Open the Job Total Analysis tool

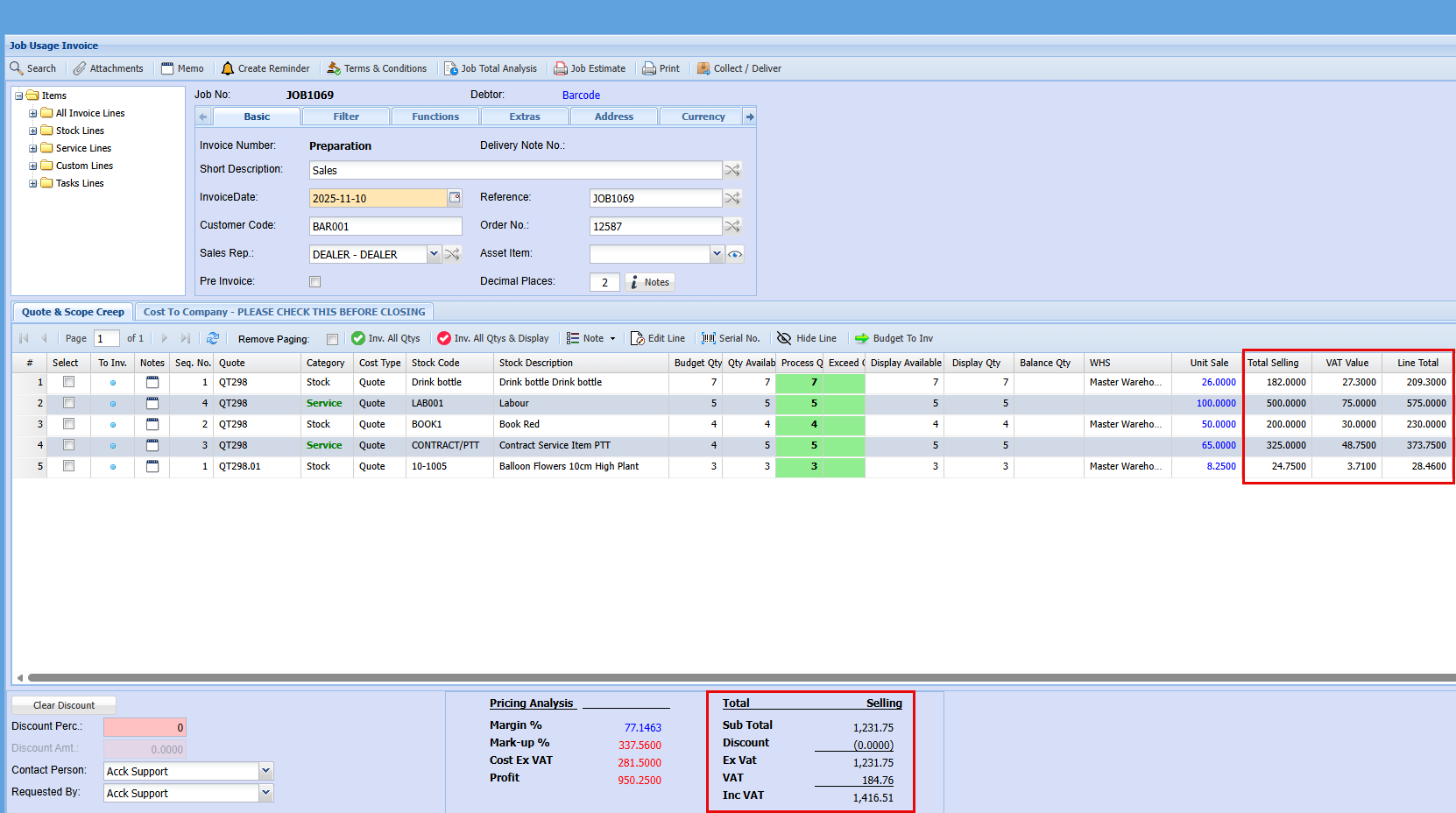click(491, 68)
